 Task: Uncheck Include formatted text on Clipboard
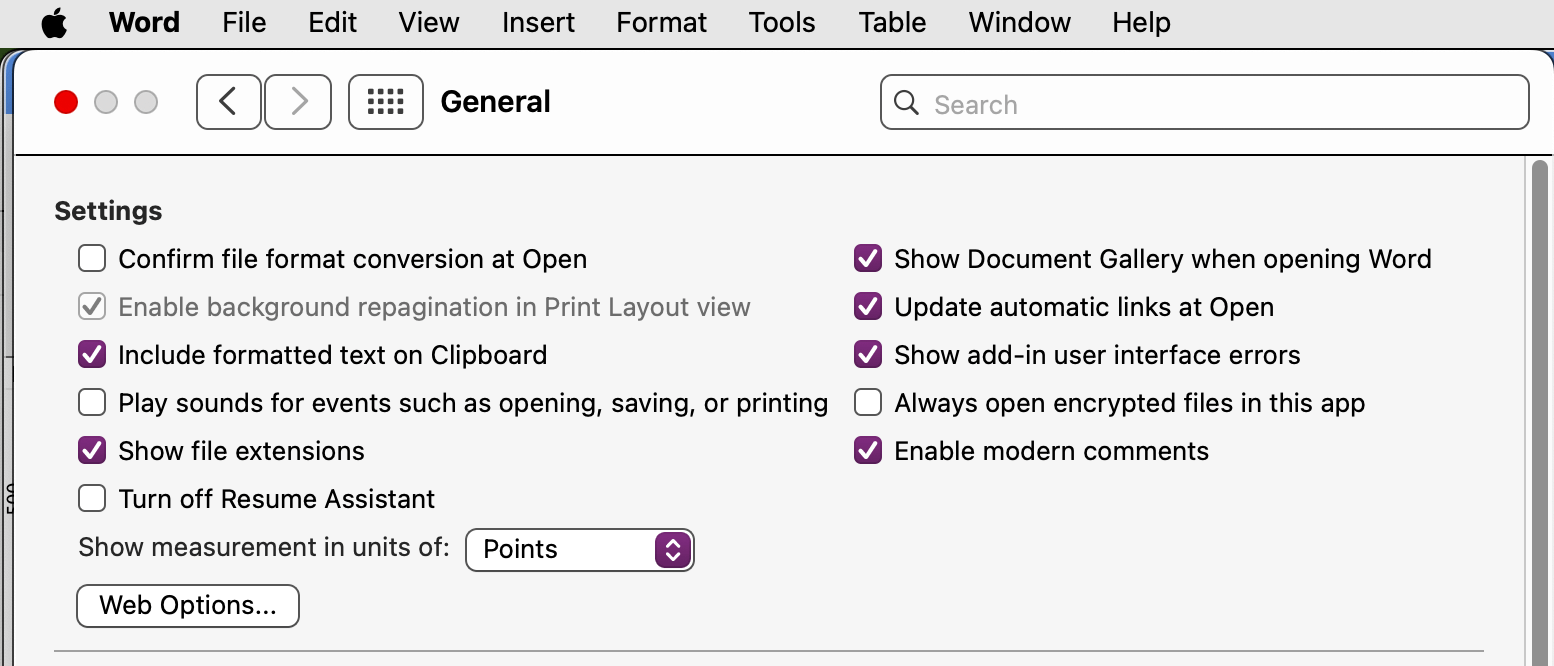(x=92, y=355)
